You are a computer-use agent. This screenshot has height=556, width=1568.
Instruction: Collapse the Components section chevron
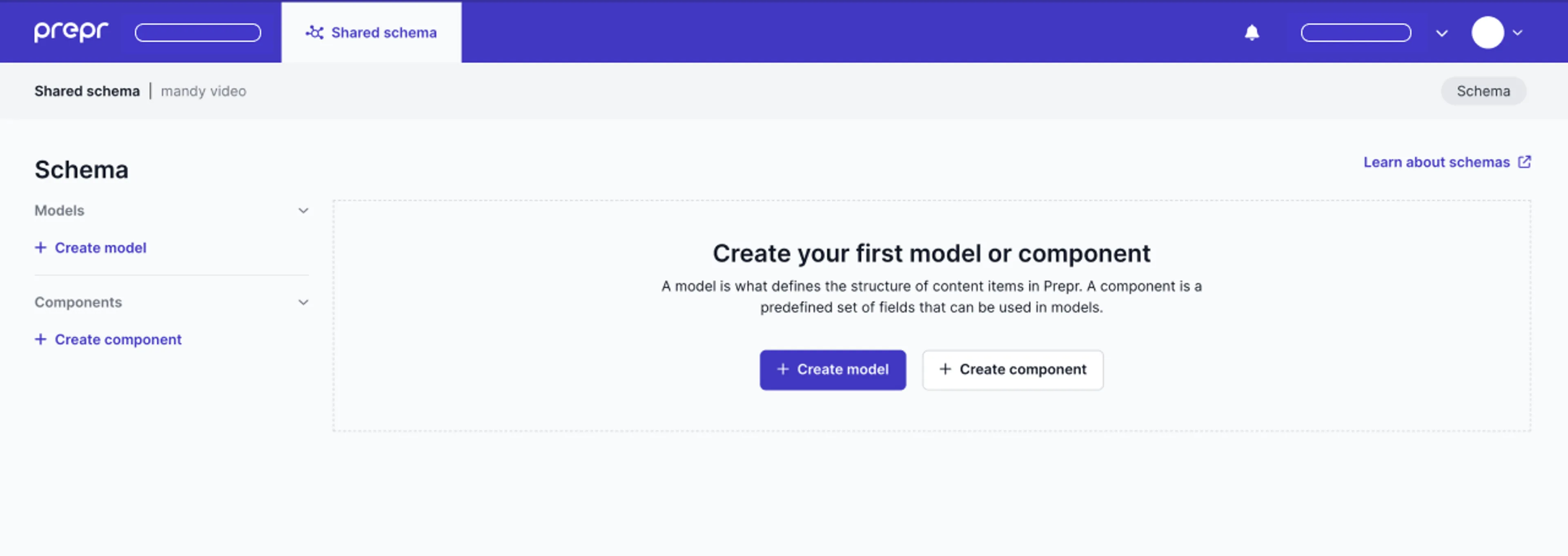coord(303,302)
